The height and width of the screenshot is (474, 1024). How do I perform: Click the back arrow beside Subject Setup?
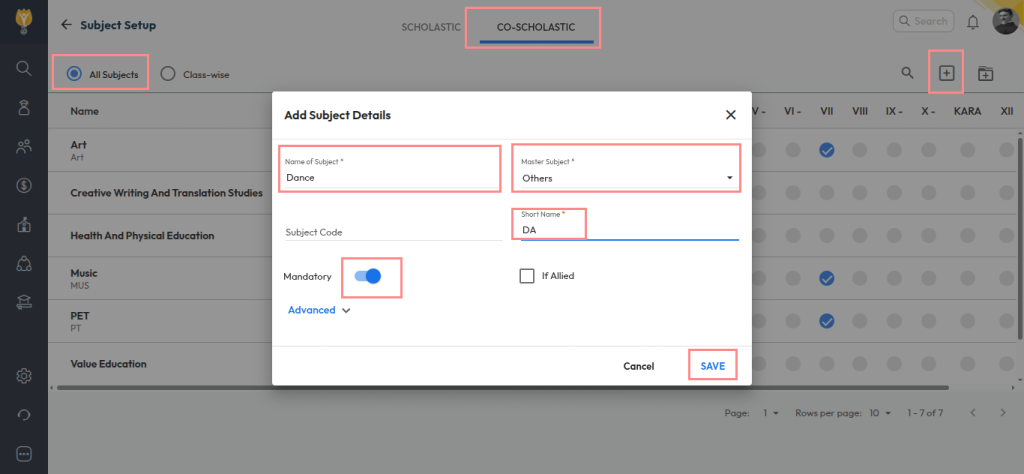point(66,24)
